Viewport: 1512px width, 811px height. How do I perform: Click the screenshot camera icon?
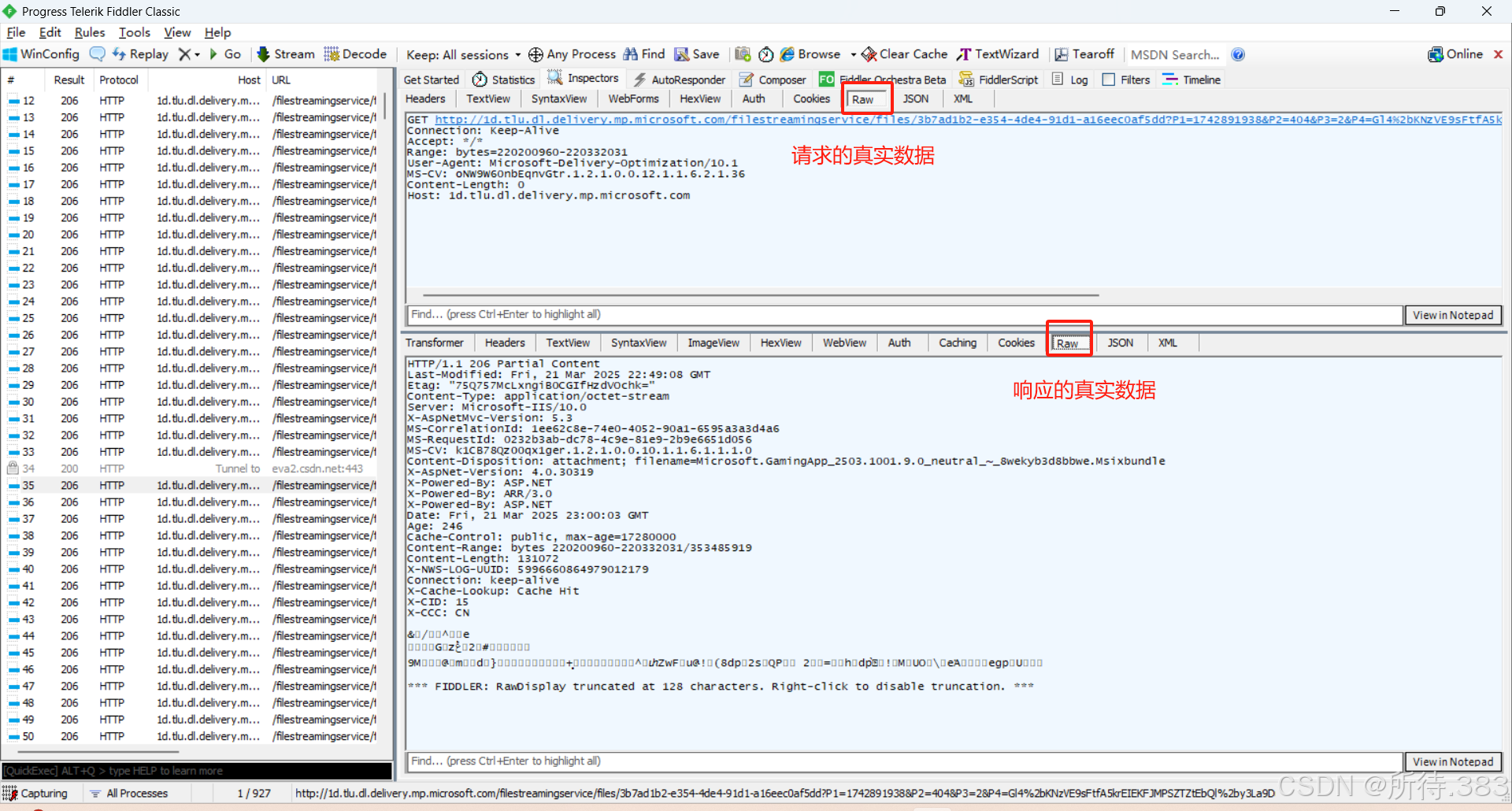(x=743, y=54)
